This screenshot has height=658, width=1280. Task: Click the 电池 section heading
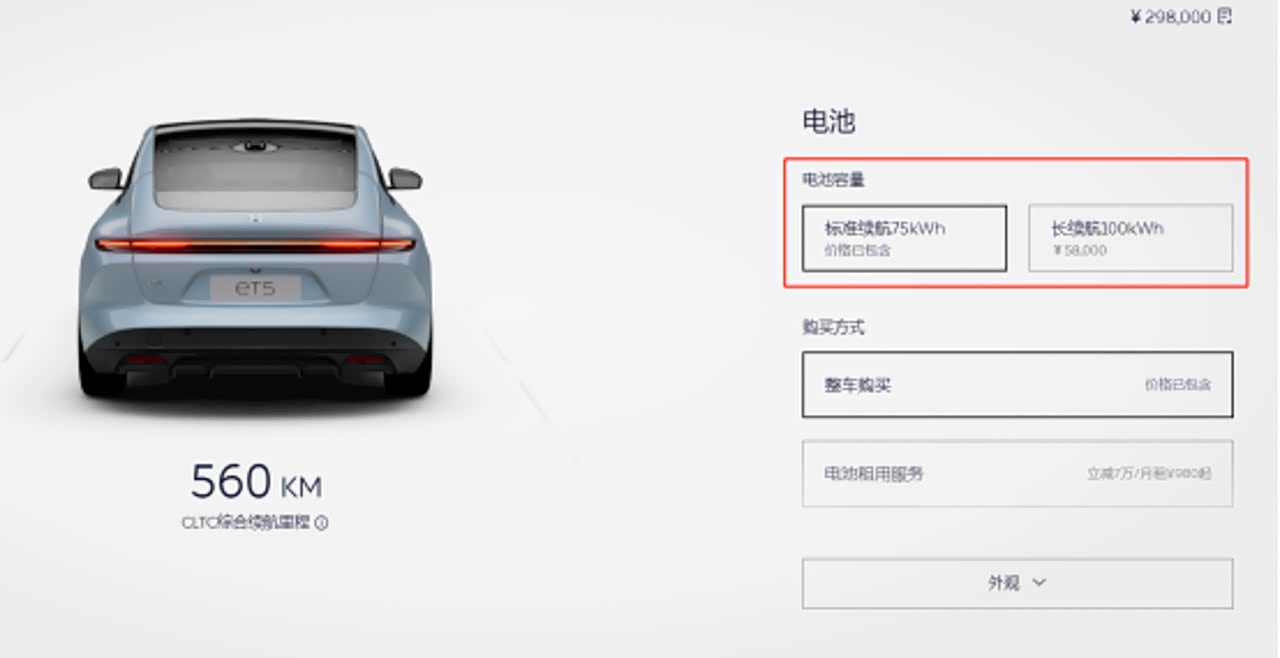click(829, 122)
